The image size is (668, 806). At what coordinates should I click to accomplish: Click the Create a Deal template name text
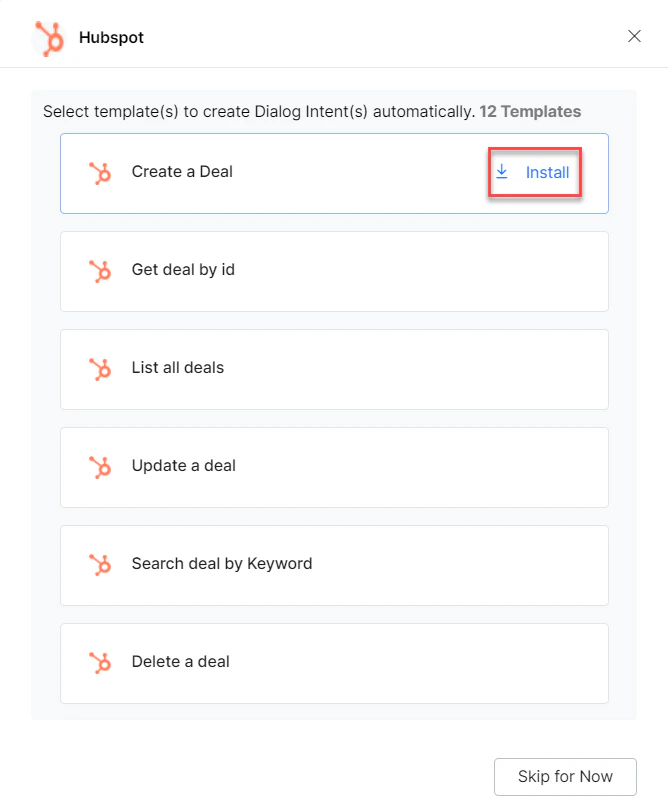click(x=182, y=172)
